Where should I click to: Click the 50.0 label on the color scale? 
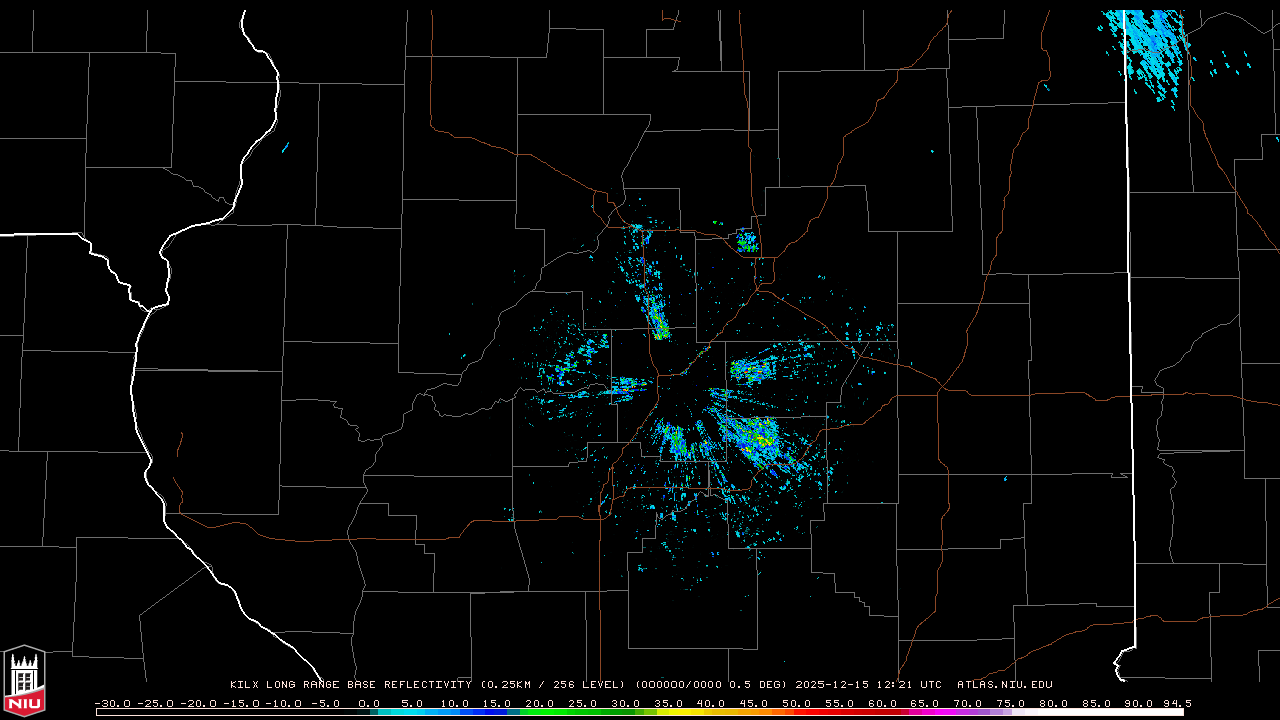(x=797, y=703)
